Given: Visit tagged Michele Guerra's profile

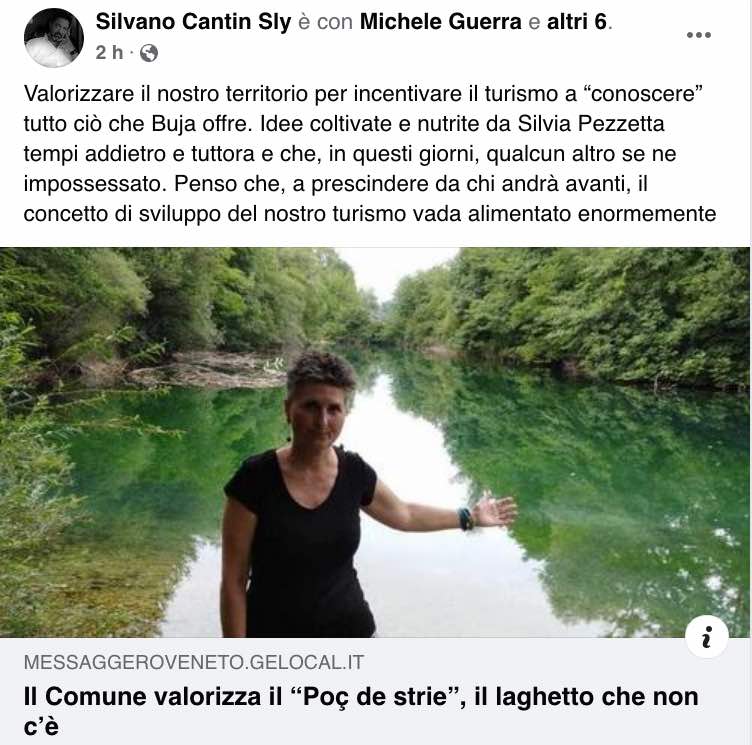Looking at the screenshot, I should click(440, 22).
